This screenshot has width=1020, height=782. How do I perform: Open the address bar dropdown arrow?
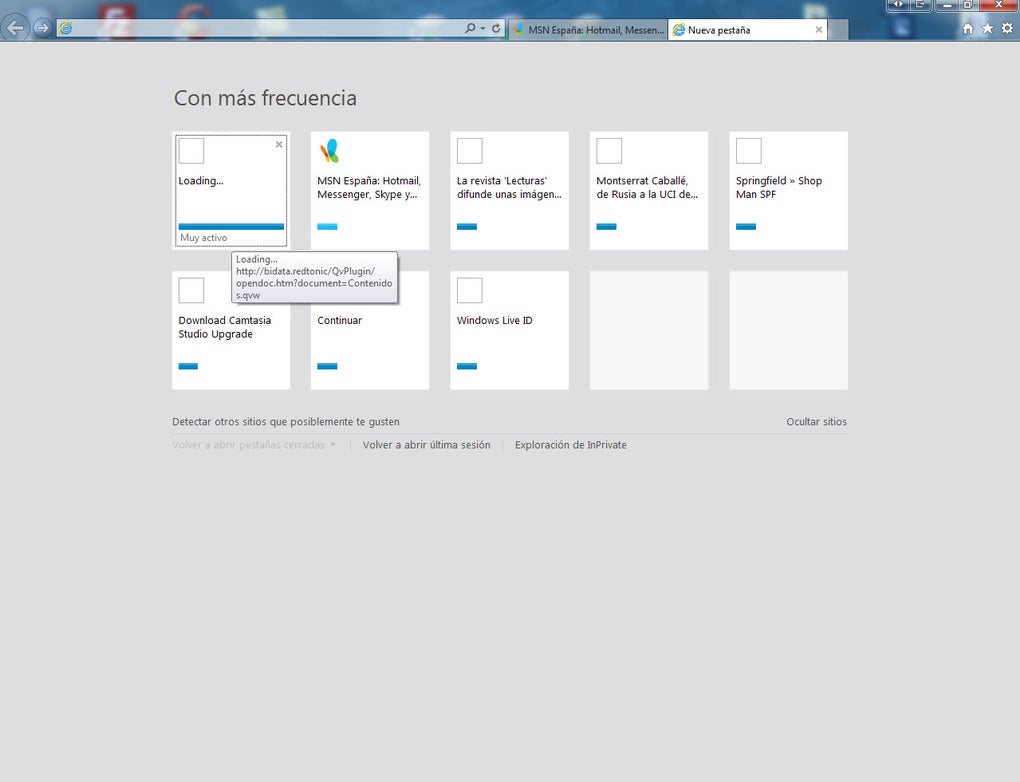[x=483, y=29]
